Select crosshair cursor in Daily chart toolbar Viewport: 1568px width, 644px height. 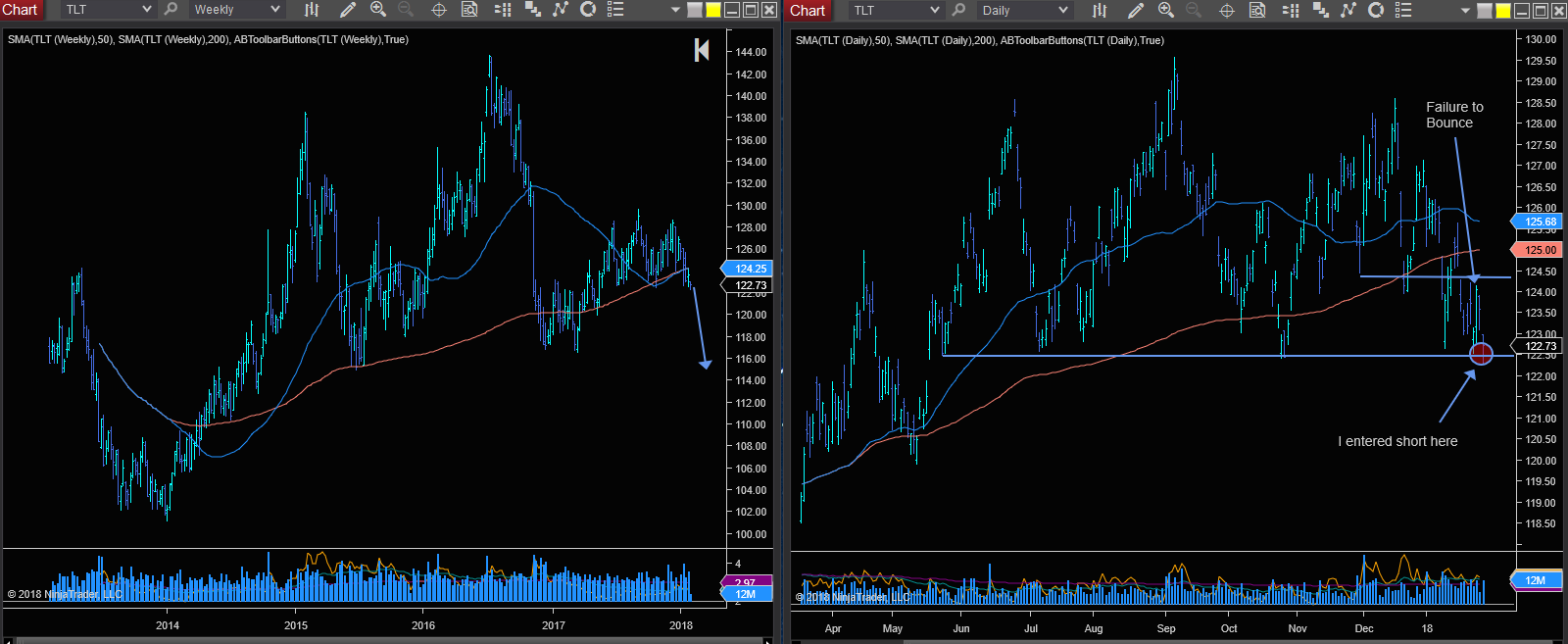[x=1227, y=10]
